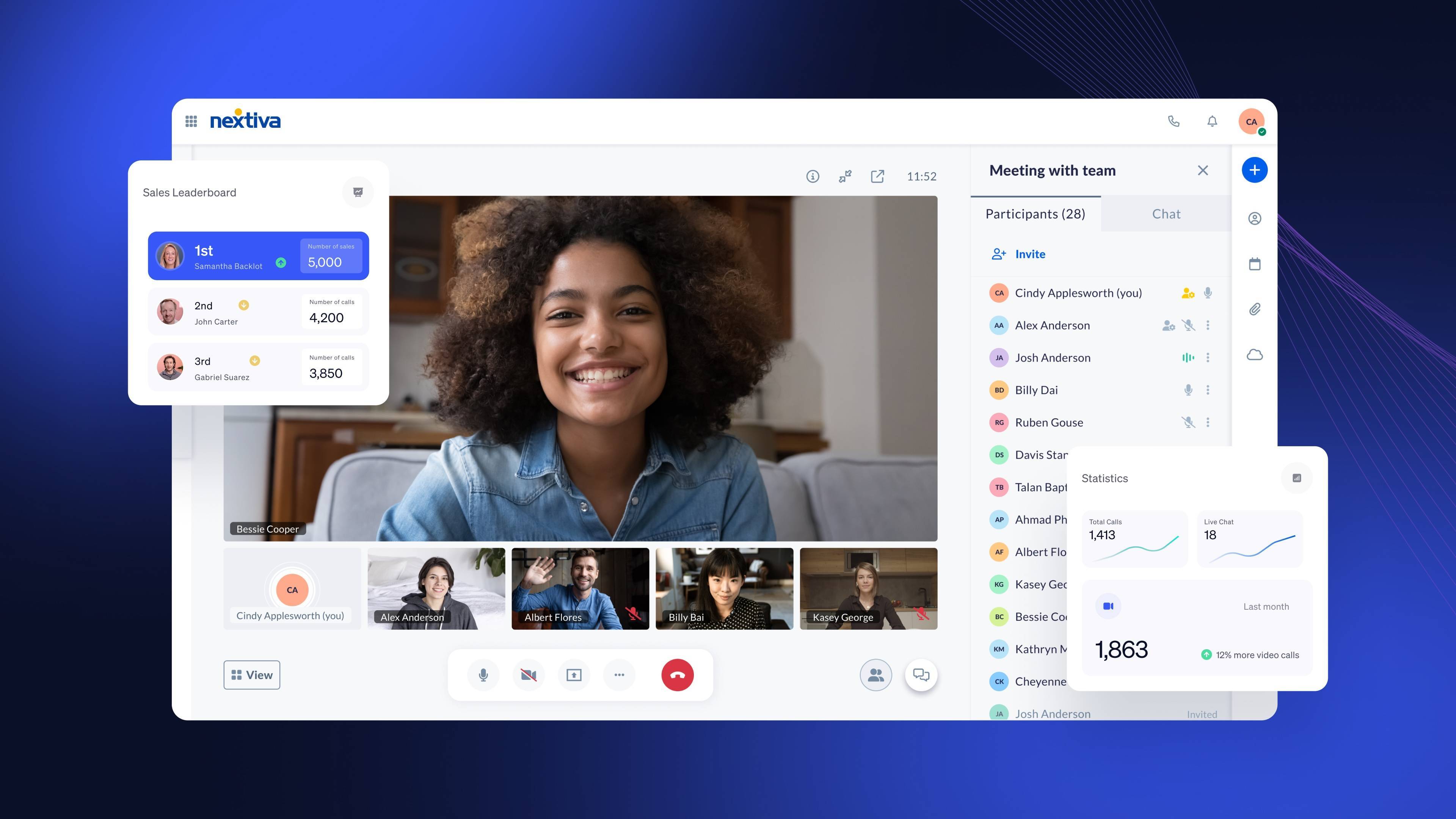
Task: Open the apps grid launcher icon
Action: point(191,121)
